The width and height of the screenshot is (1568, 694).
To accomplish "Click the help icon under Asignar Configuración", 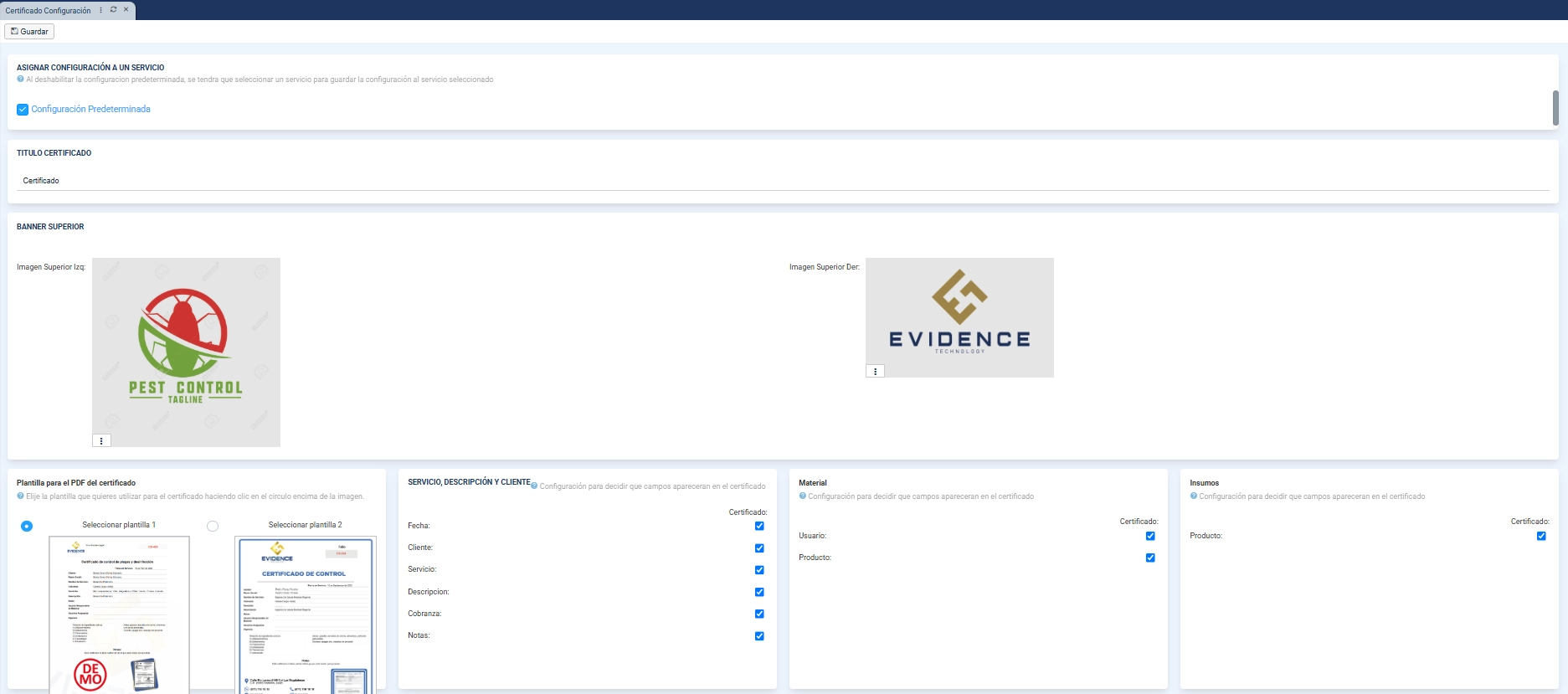I will (x=20, y=80).
